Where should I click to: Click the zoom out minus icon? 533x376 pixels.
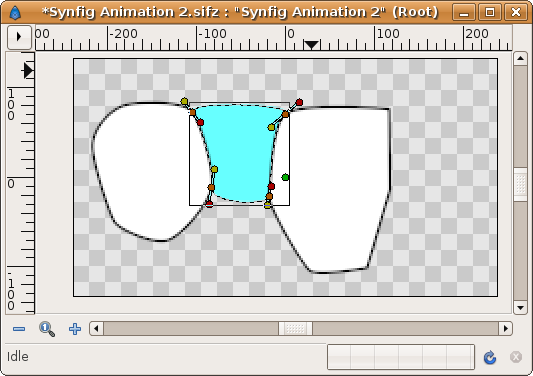point(19,329)
